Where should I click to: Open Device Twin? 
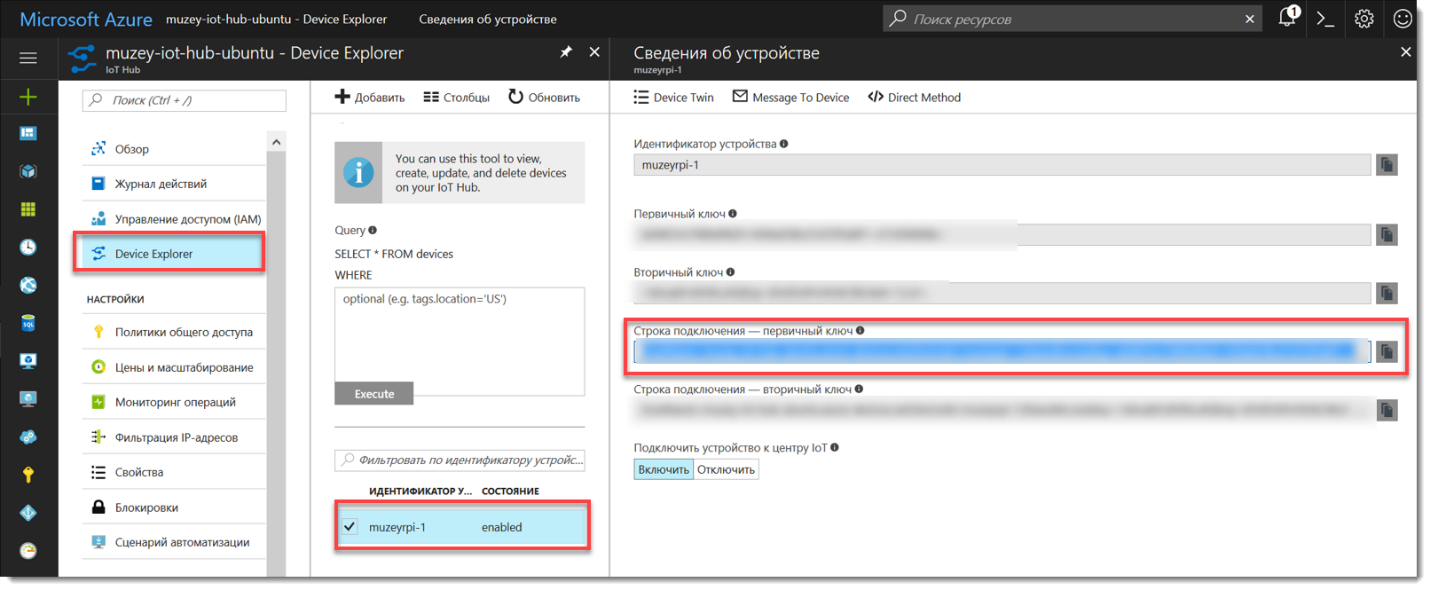[674, 97]
